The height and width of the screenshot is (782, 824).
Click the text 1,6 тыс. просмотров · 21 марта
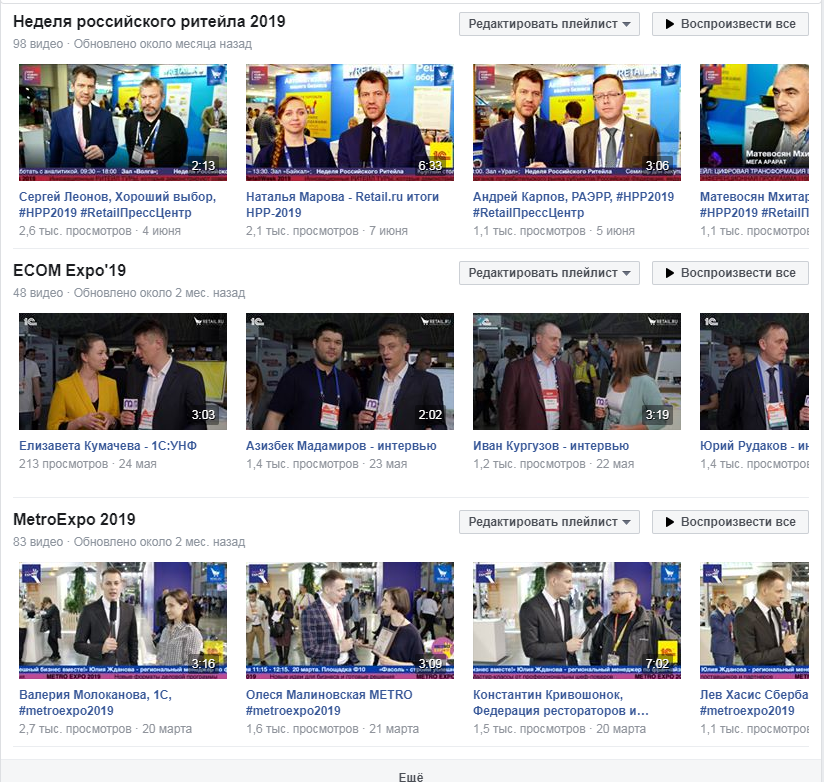click(333, 729)
